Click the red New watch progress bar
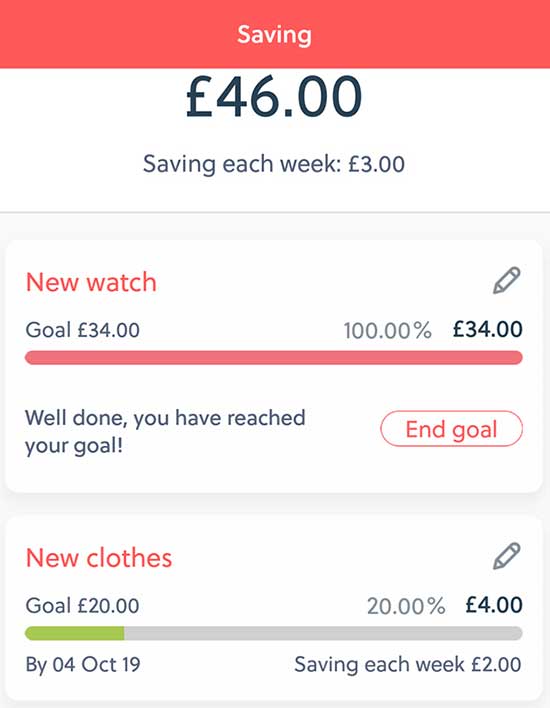Image resolution: width=550 pixels, height=708 pixels. coord(274,358)
